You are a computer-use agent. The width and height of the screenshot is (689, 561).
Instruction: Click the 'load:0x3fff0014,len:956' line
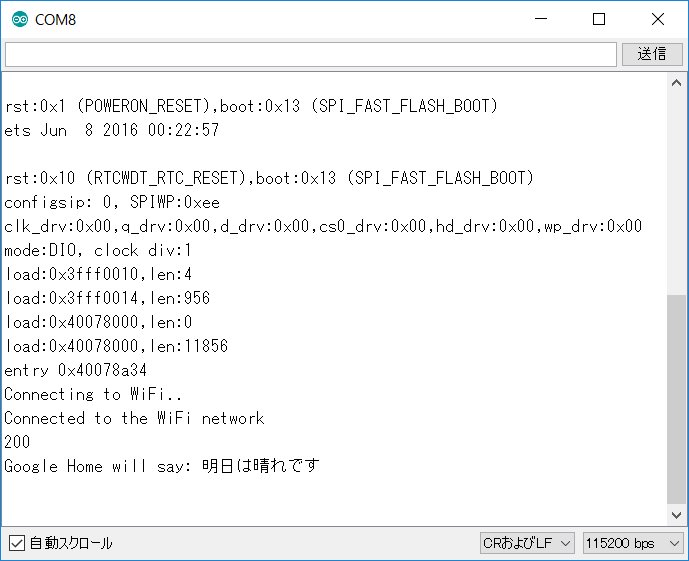(107, 298)
